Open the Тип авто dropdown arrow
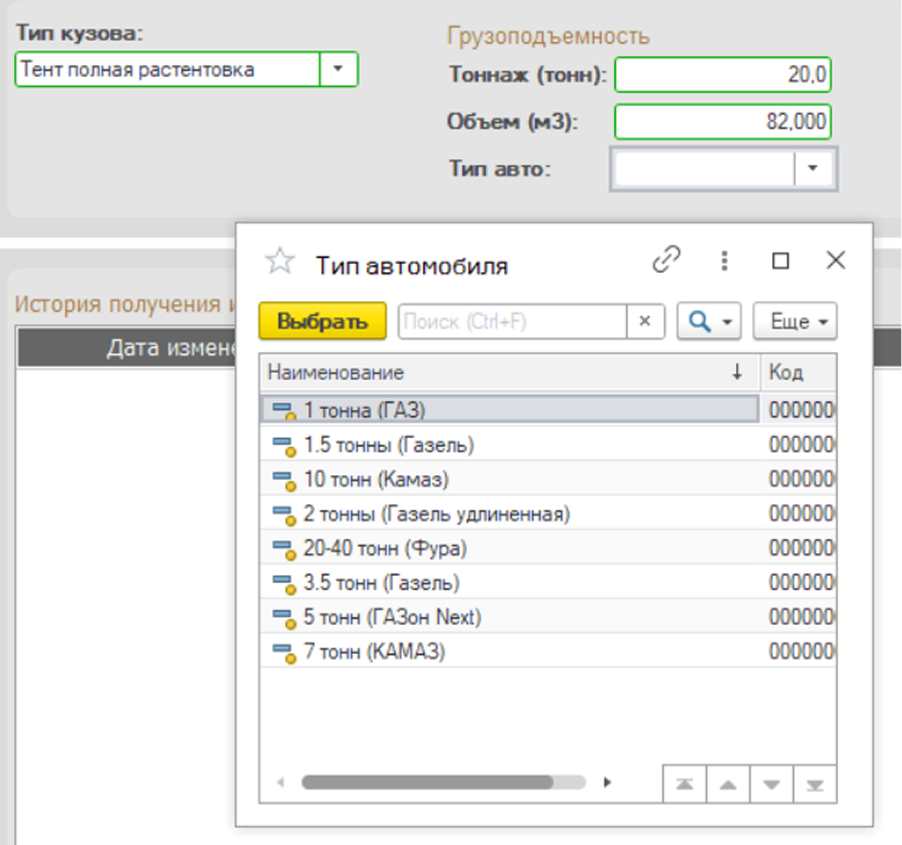The height and width of the screenshot is (845, 902). tap(813, 169)
